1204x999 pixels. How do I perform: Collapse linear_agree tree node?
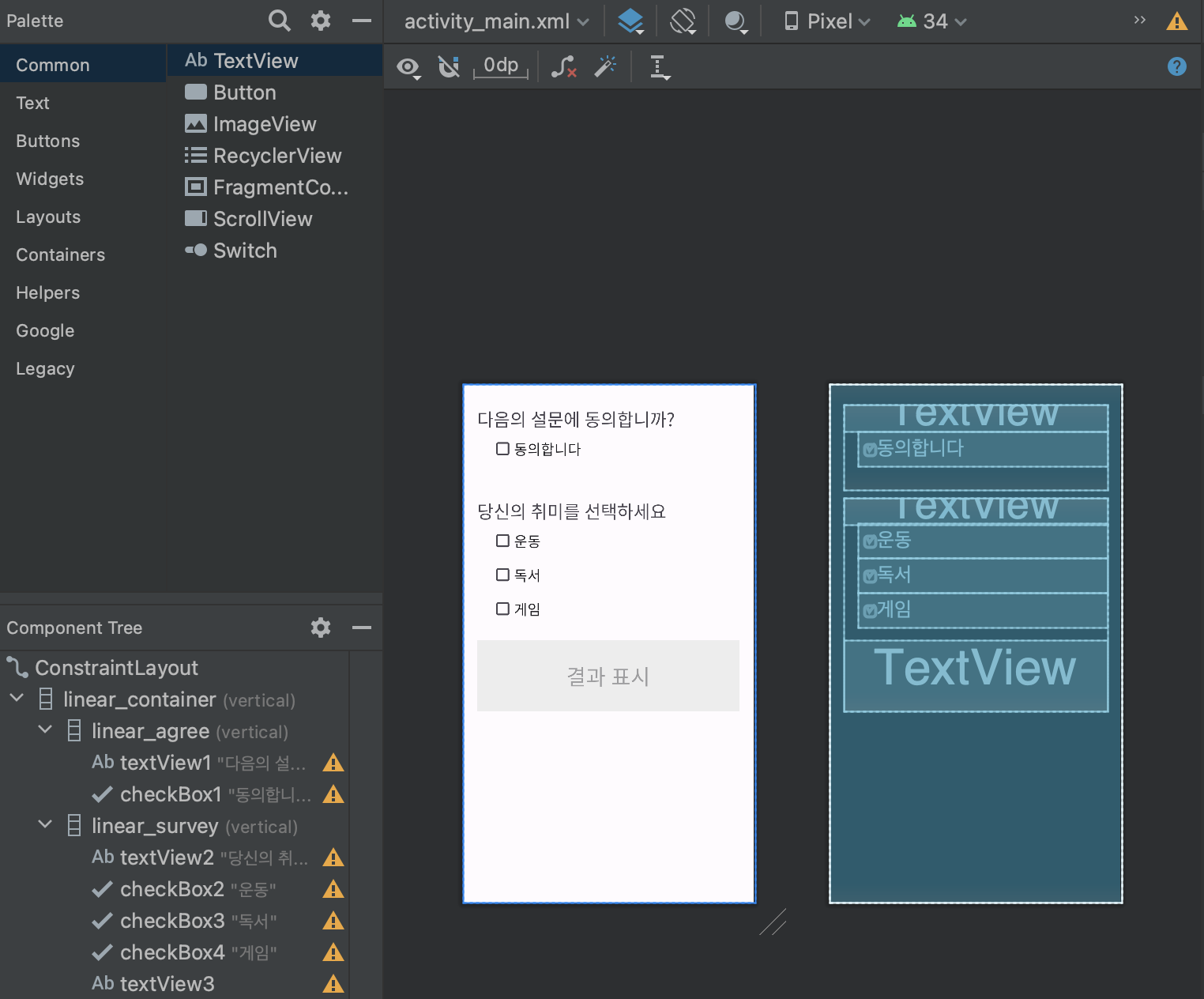(x=45, y=730)
